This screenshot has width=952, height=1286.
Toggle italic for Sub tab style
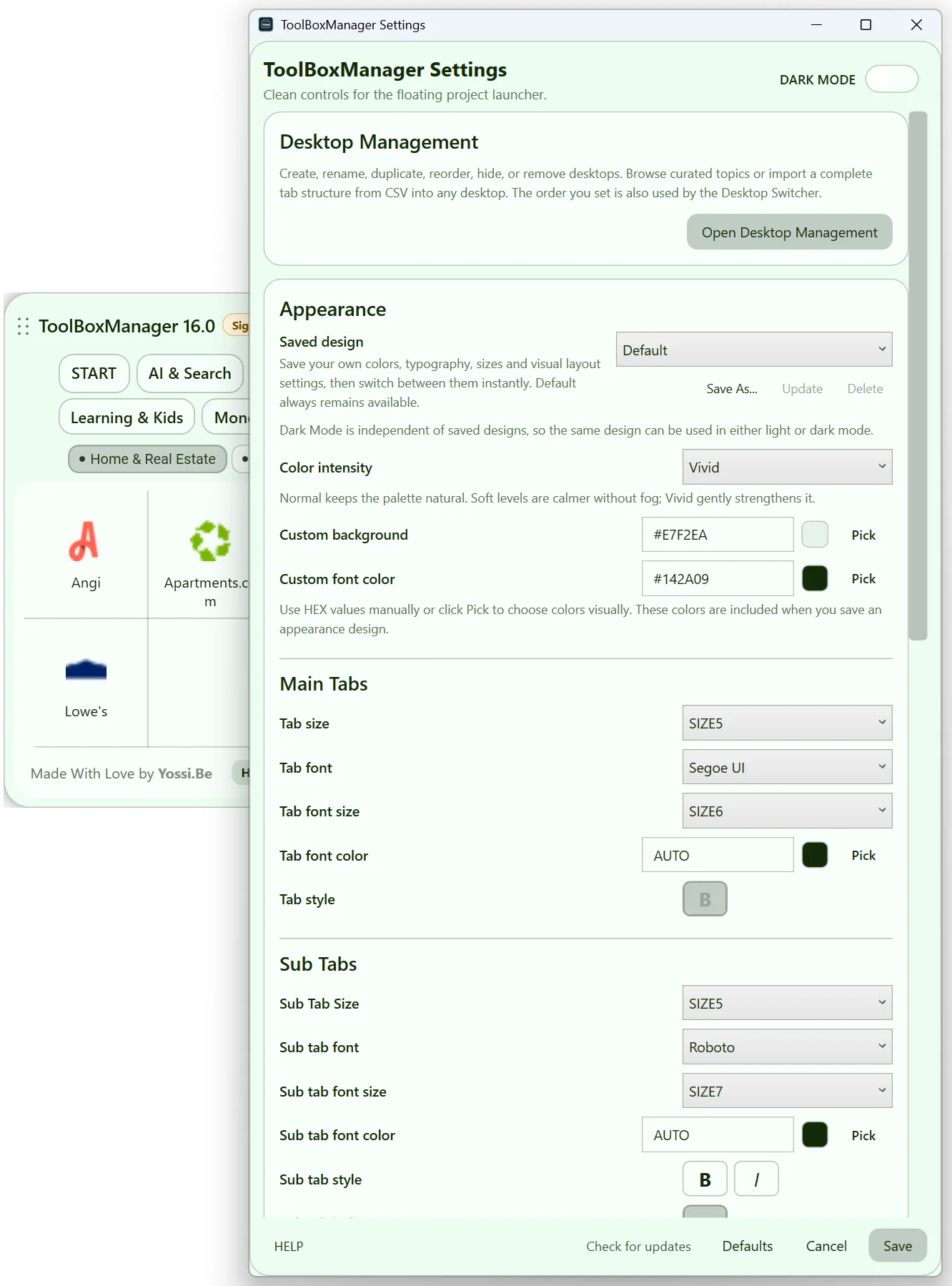click(756, 1179)
